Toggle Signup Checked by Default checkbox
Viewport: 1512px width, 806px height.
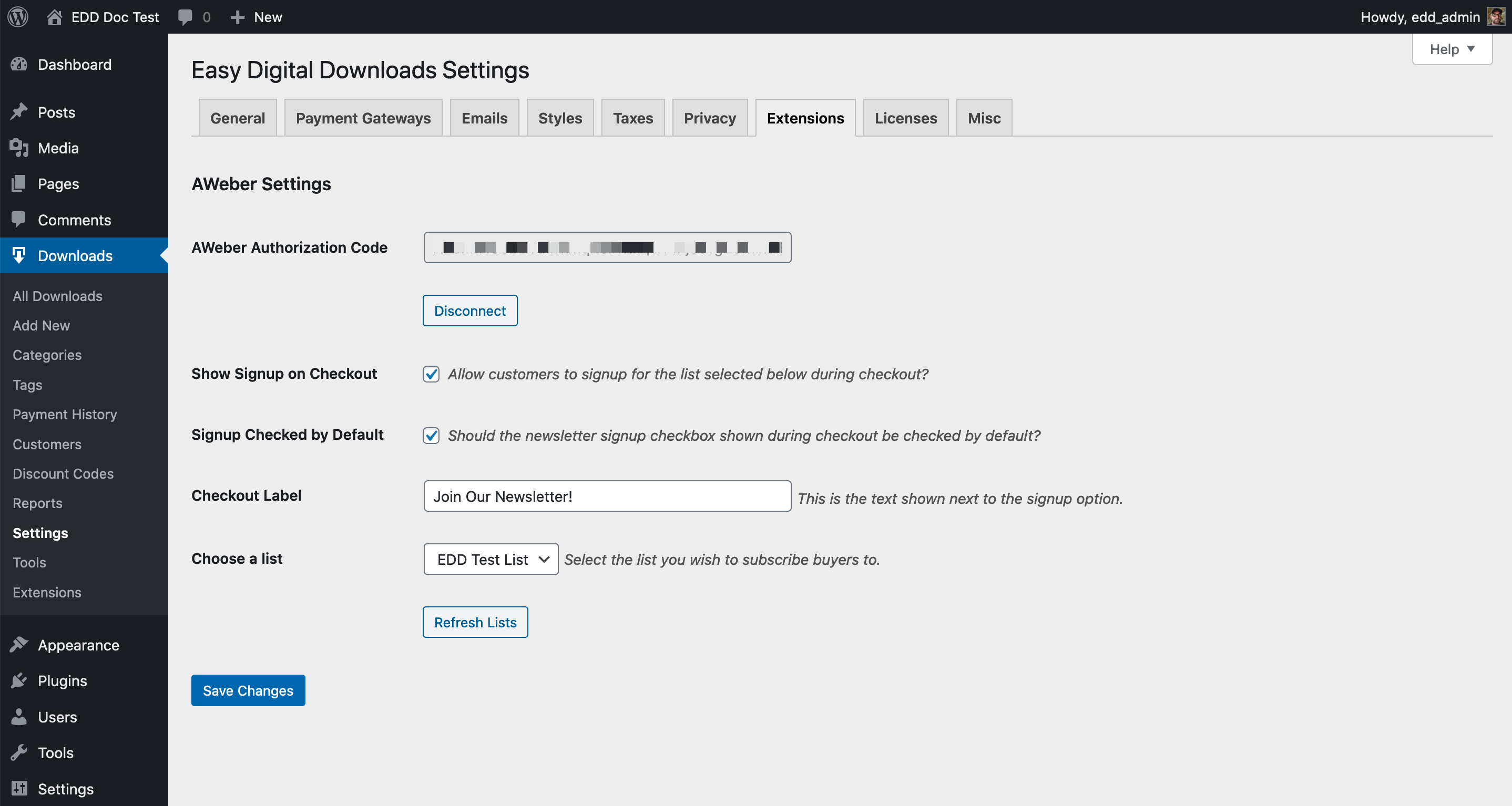[431, 435]
